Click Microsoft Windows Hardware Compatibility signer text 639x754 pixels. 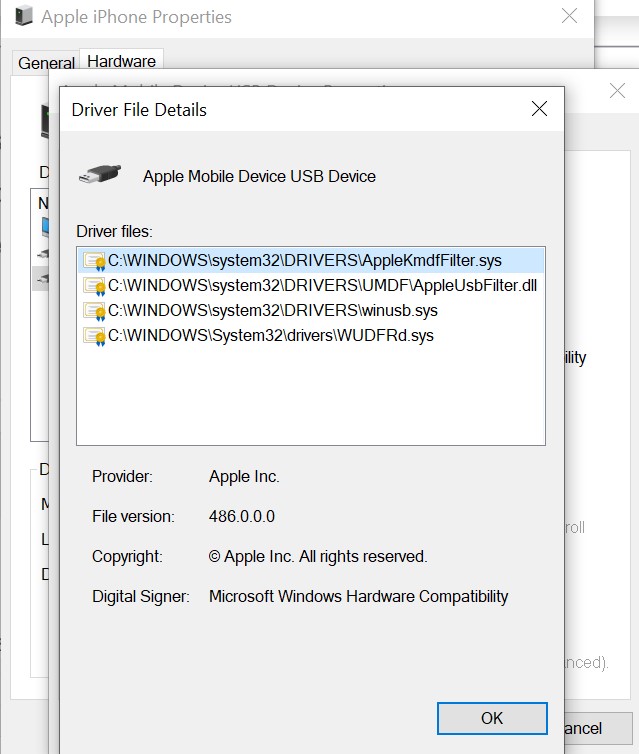(358, 596)
